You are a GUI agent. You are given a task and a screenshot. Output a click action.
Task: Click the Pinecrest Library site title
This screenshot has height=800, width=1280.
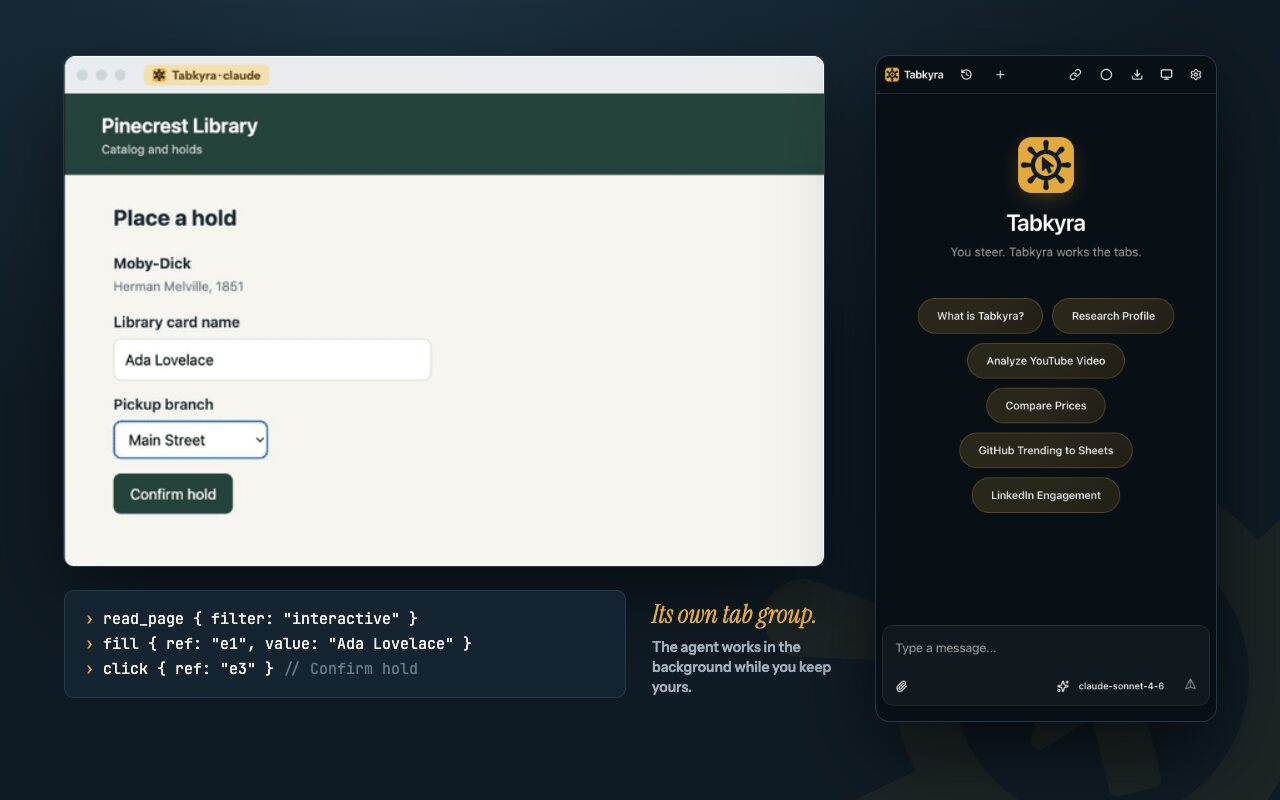(180, 126)
